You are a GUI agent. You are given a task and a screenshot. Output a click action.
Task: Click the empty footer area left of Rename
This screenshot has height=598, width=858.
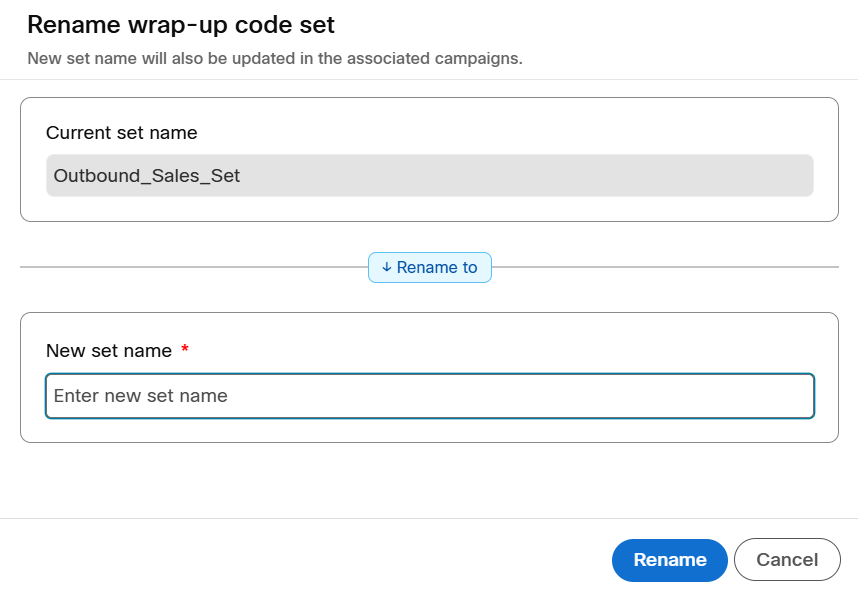click(300, 560)
